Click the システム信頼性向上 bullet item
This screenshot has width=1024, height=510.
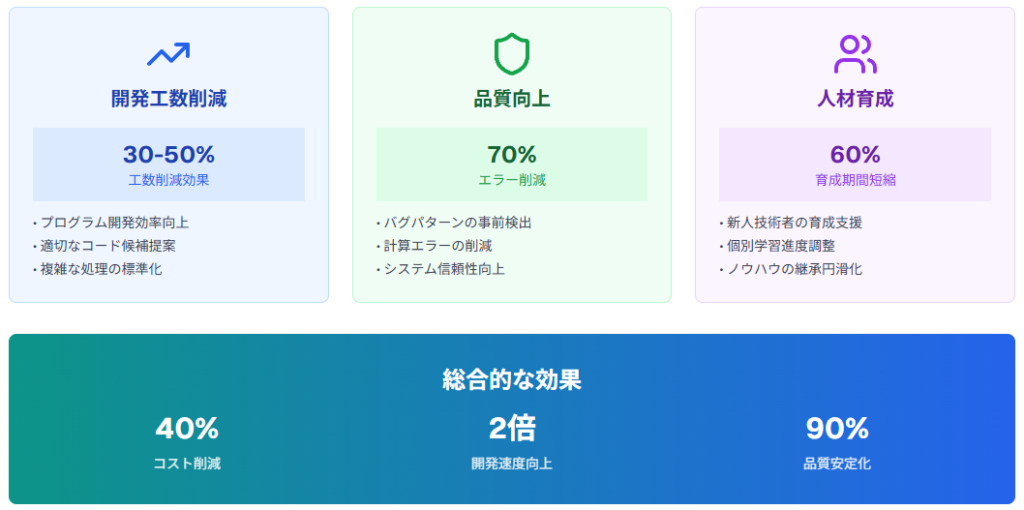(x=440, y=269)
